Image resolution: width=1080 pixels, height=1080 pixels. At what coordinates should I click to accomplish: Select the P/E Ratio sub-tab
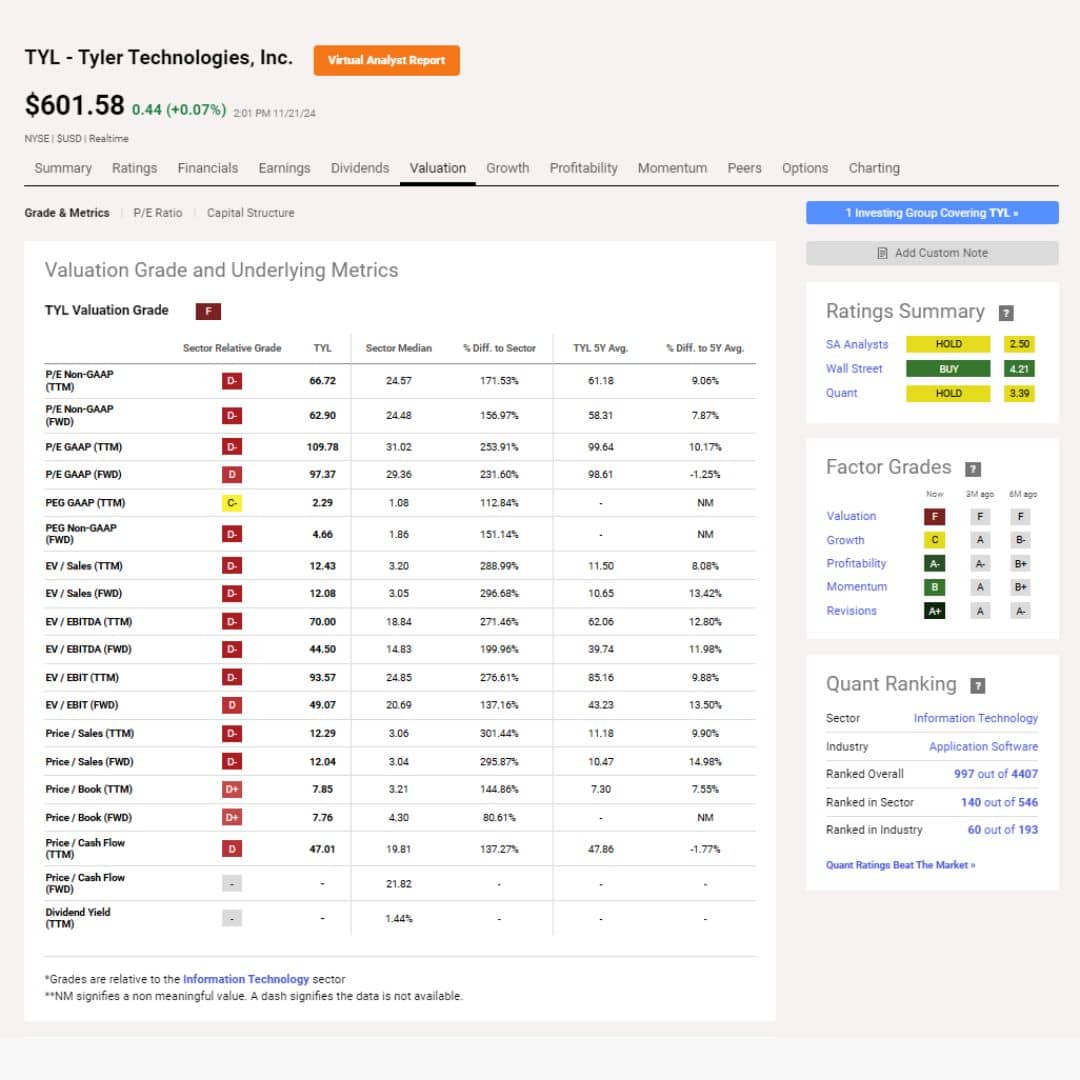click(158, 213)
